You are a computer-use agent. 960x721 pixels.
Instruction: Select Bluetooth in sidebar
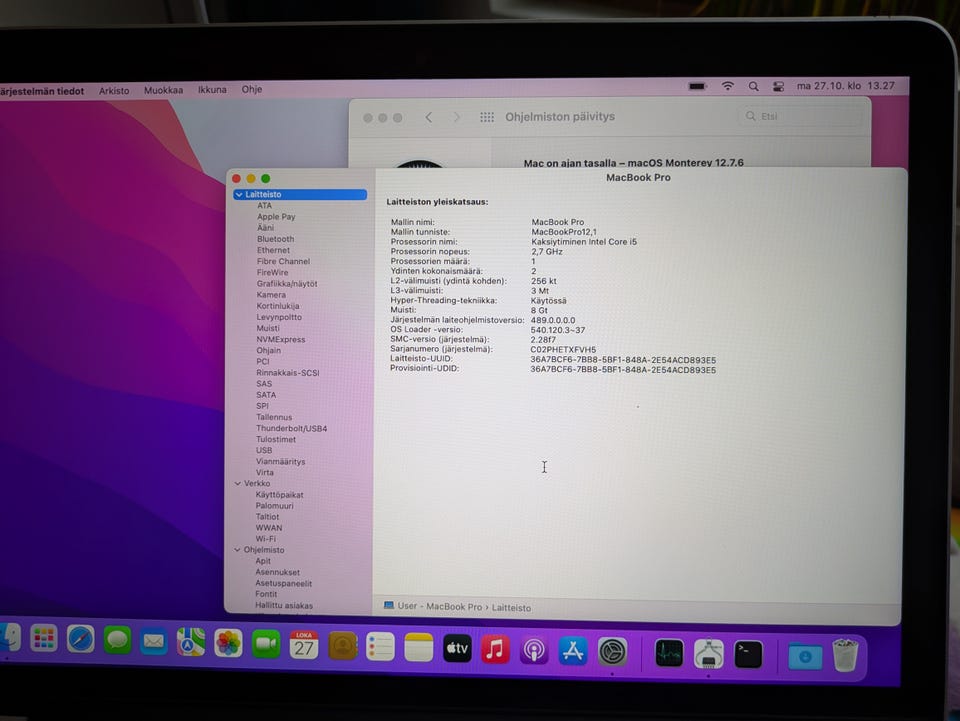[x=276, y=239]
